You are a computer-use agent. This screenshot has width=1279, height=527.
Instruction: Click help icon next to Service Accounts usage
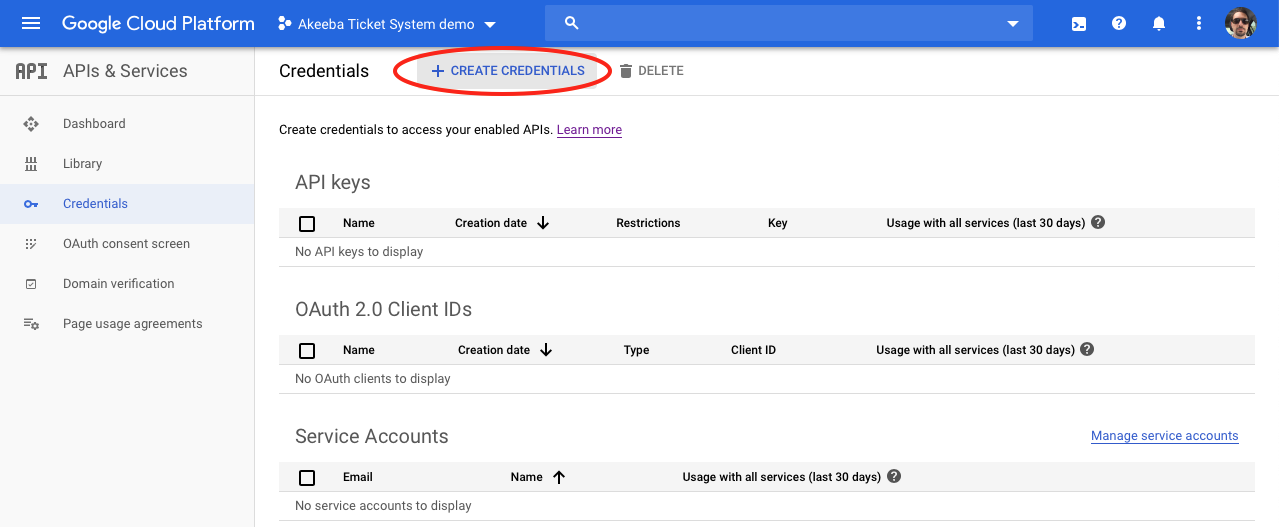tap(894, 476)
